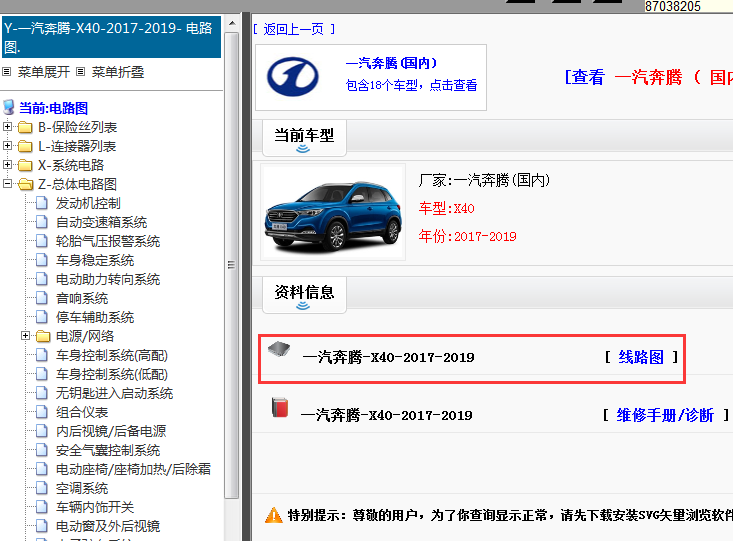Open 内后视镜/后备电源 tree item
The image size is (733, 541).
tap(111, 431)
